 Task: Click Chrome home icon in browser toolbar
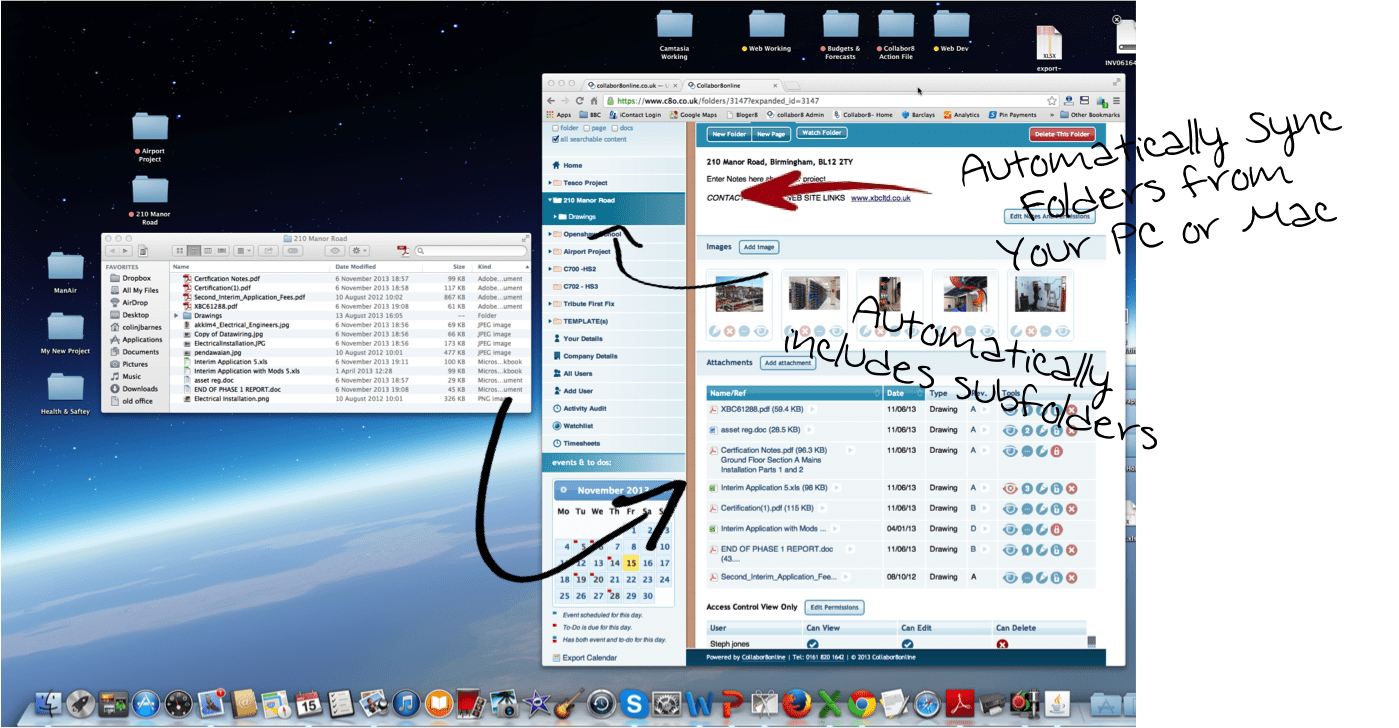point(592,101)
